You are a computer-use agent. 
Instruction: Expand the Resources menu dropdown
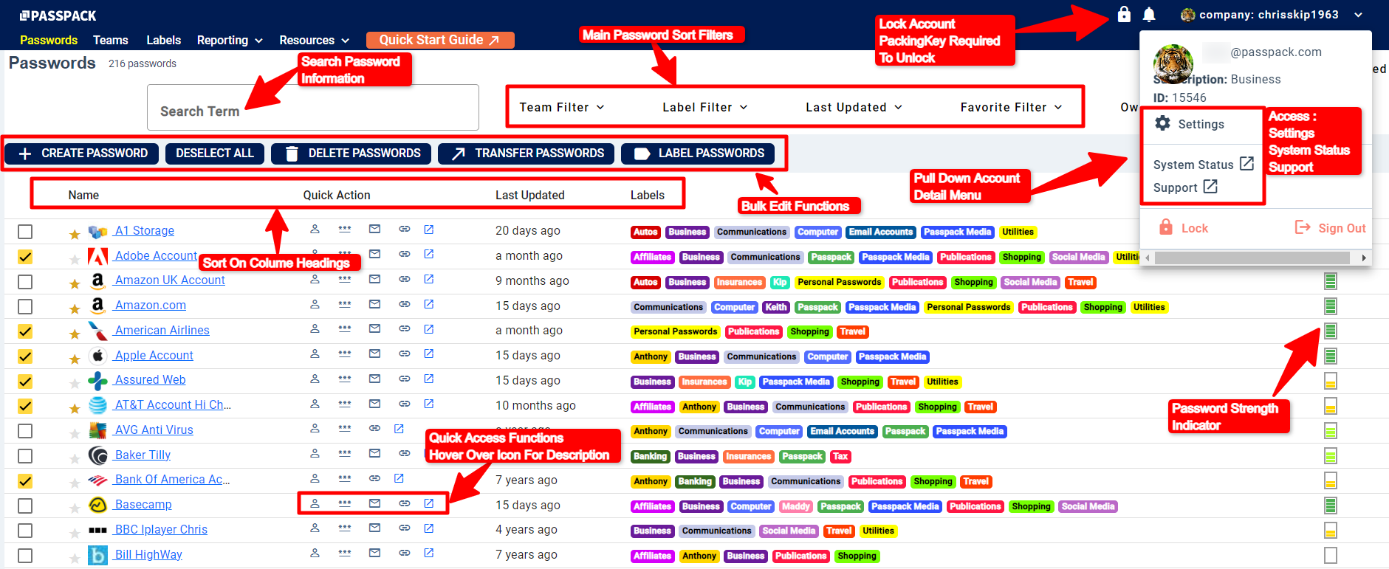coord(315,40)
